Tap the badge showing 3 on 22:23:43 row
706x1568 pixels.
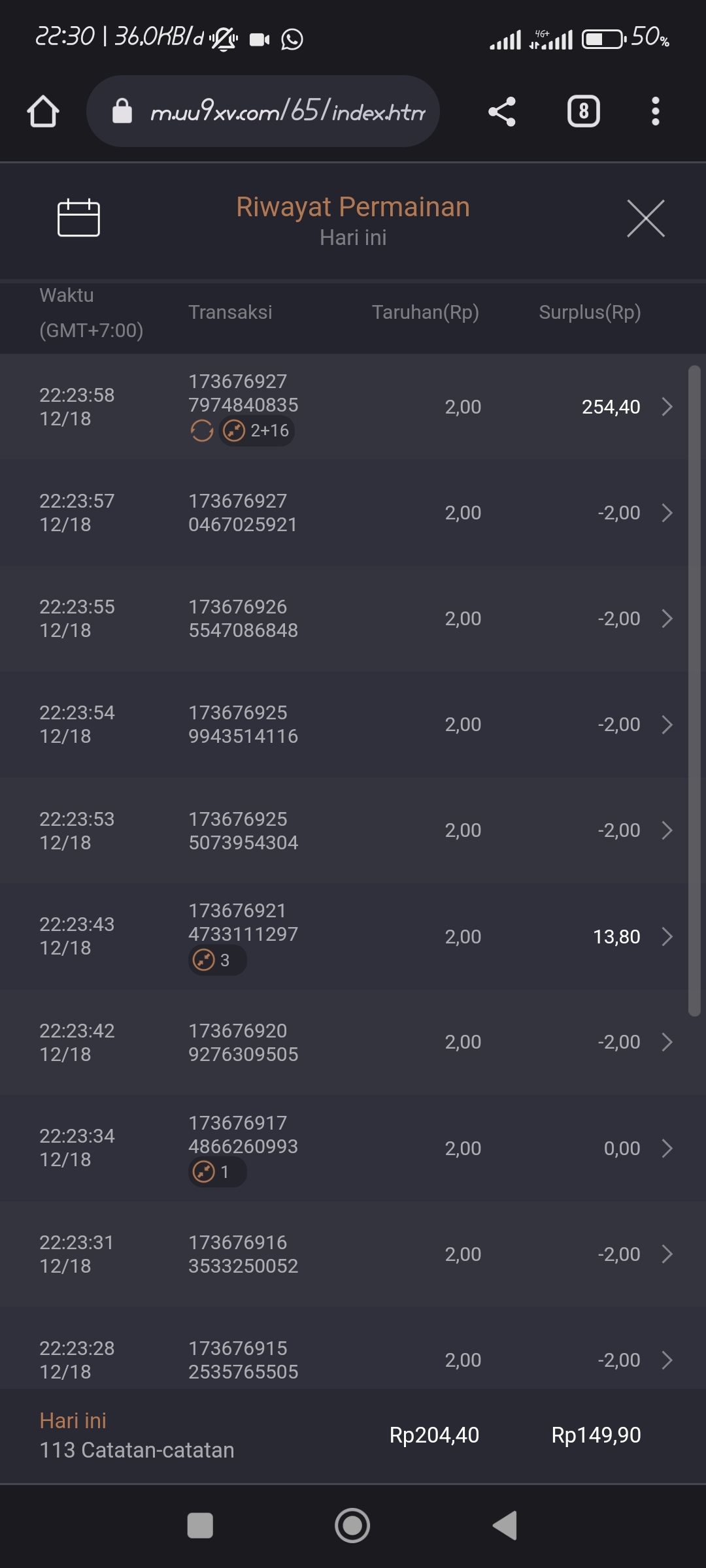click(217, 960)
